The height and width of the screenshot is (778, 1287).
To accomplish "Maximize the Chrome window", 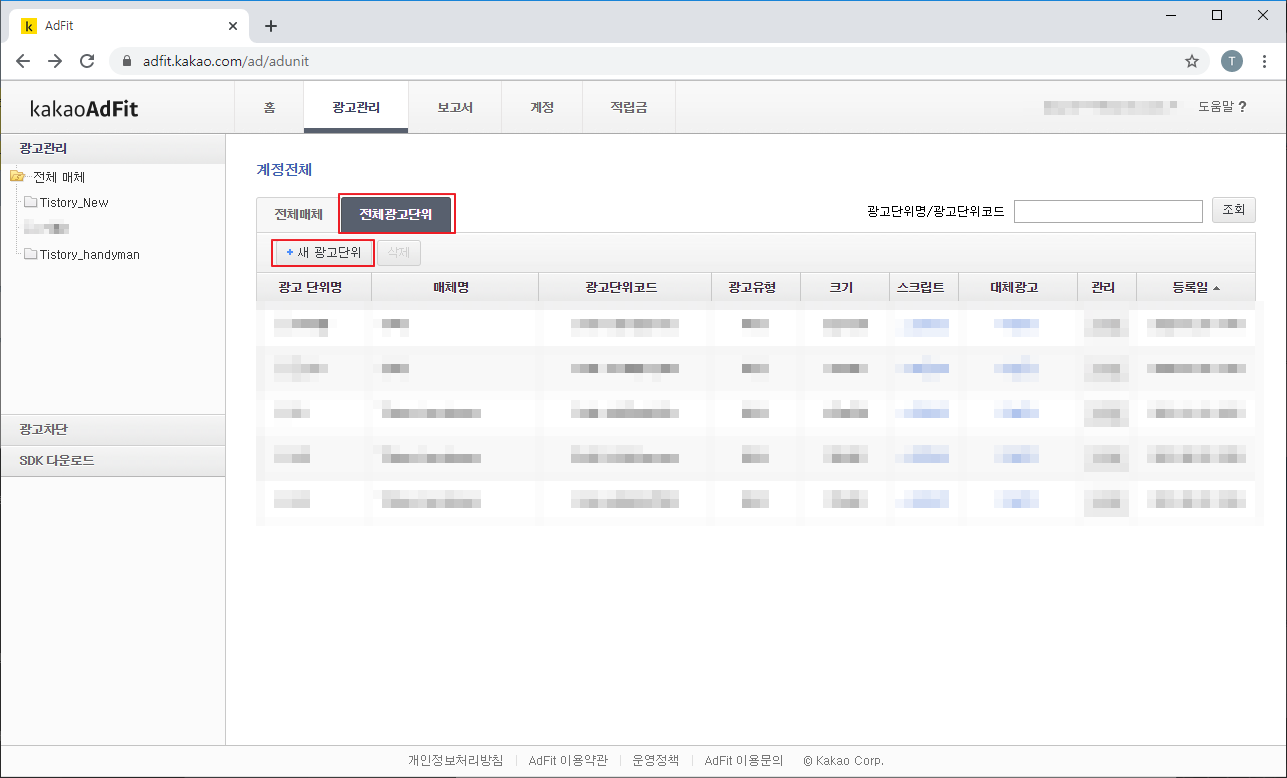I will pyautogui.click(x=1217, y=15).
